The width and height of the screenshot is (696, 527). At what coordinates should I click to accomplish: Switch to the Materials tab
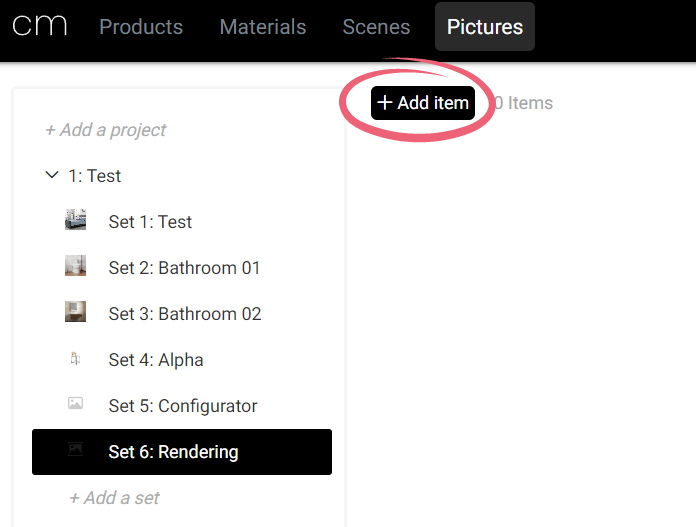click(263, 27)
